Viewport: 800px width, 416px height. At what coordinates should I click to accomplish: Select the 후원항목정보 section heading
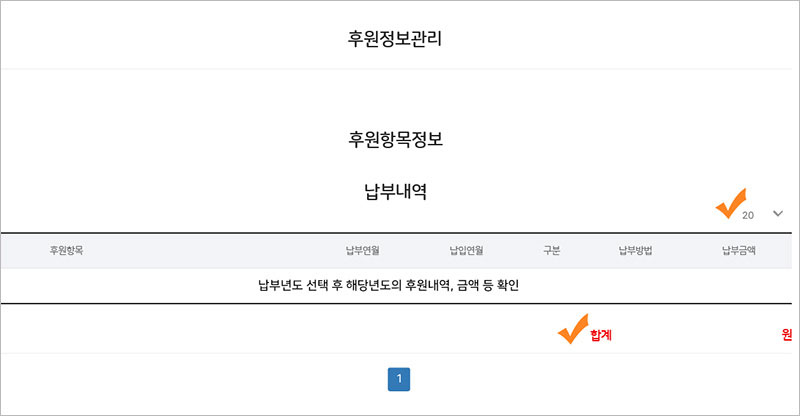(395, 139)
